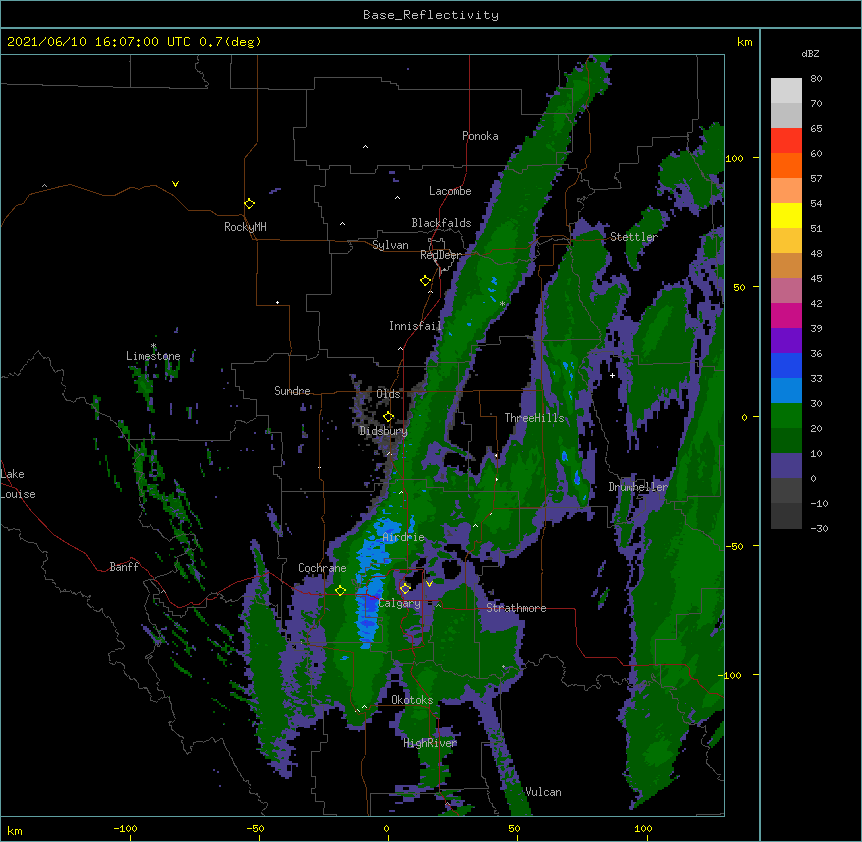Screen dimensions: 862x842
Task: Pick the orange 57-60 dBZ legend swatch
Action: coord(786,165)
